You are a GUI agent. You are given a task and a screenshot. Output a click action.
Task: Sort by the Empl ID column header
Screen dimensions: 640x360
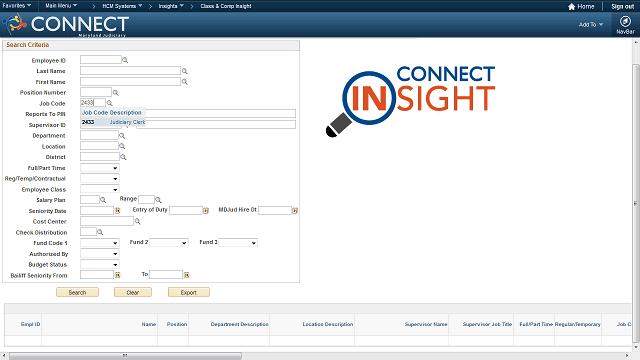point(31,324)
